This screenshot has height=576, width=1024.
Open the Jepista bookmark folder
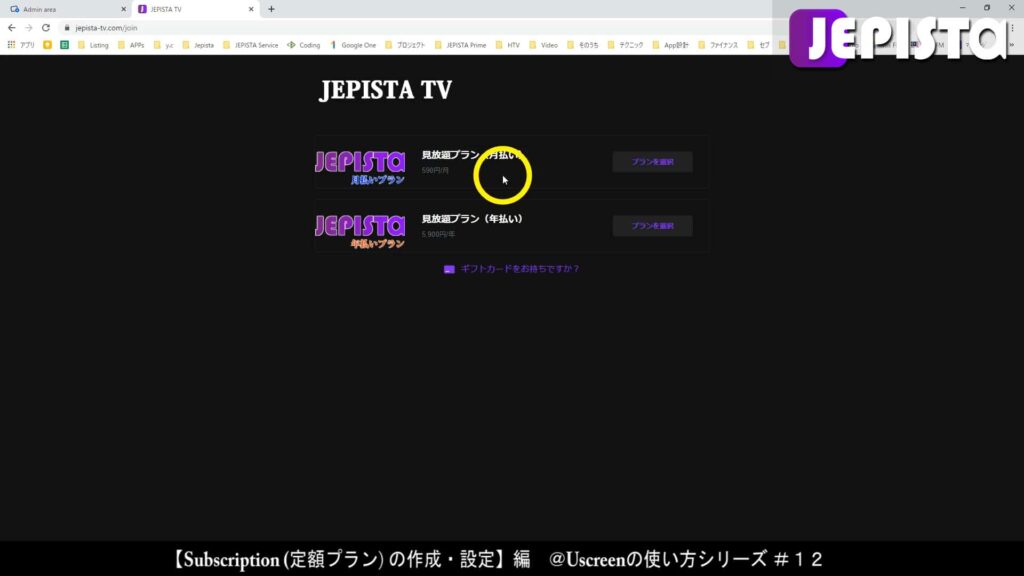[x=198, y=45]
